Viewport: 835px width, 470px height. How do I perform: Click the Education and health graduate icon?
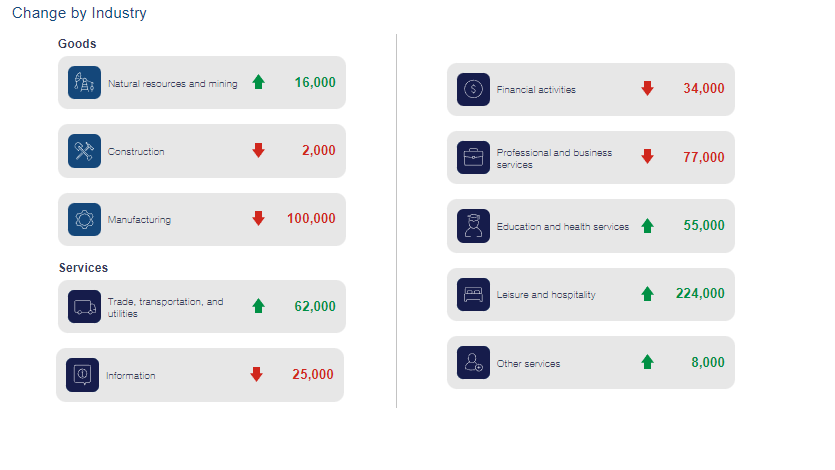(x=473, y=226)
